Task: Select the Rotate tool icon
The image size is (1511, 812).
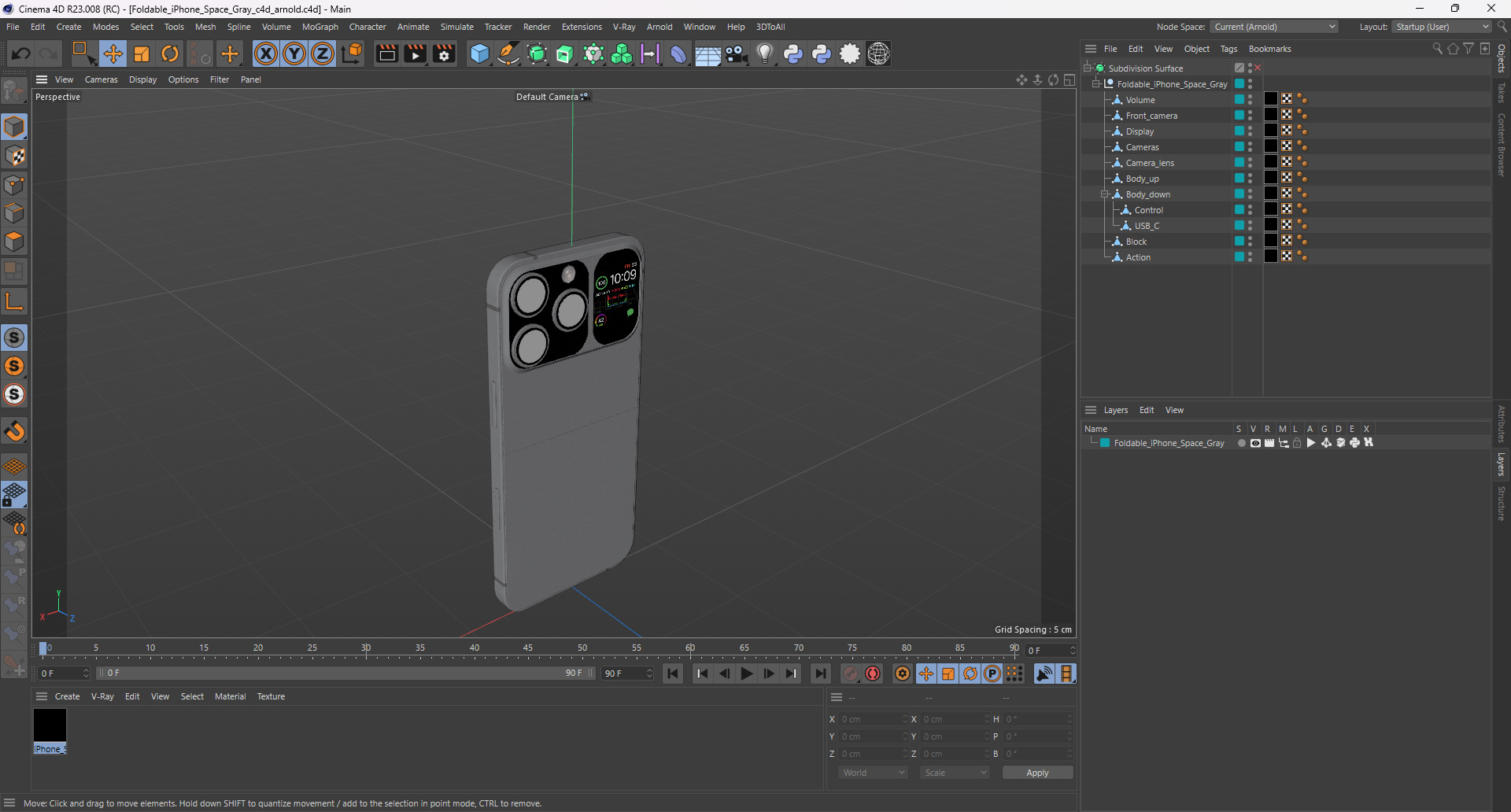Action: [170, 54]
